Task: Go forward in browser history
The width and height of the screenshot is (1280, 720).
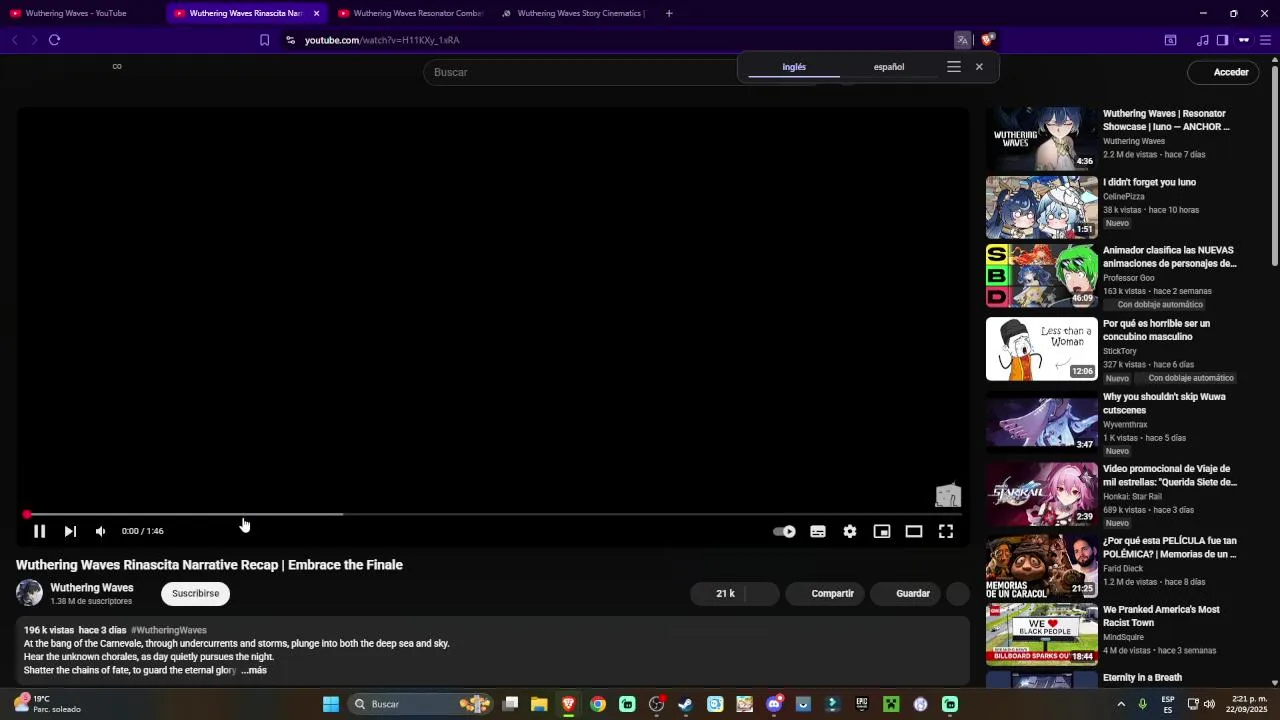Action: (34, 40)
